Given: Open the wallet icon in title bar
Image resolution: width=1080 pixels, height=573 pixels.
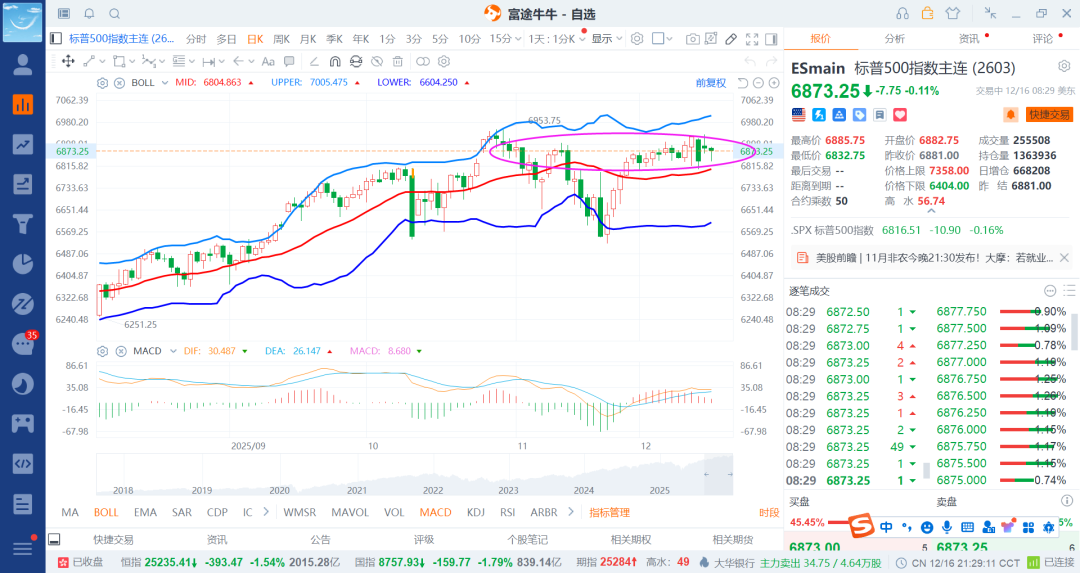Looking at the screenshot, I should tap(927, 13).
